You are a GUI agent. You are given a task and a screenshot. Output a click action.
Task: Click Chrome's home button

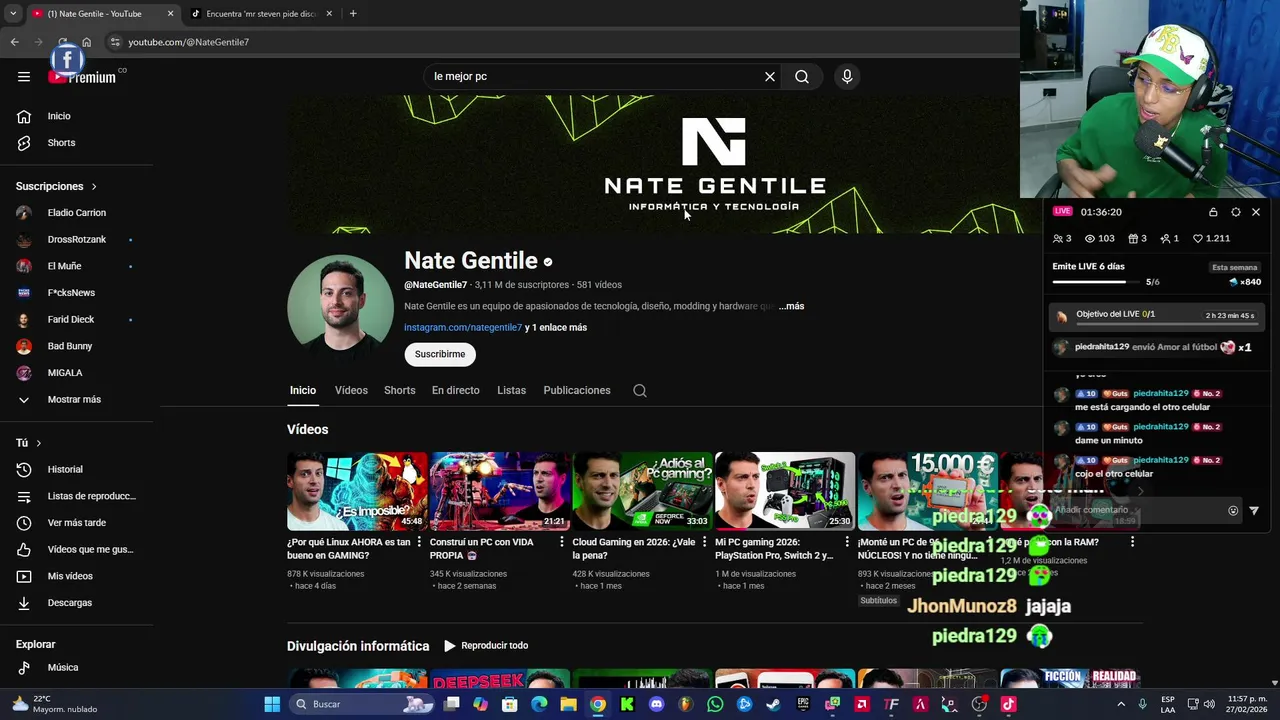click(x=86, y=42)
